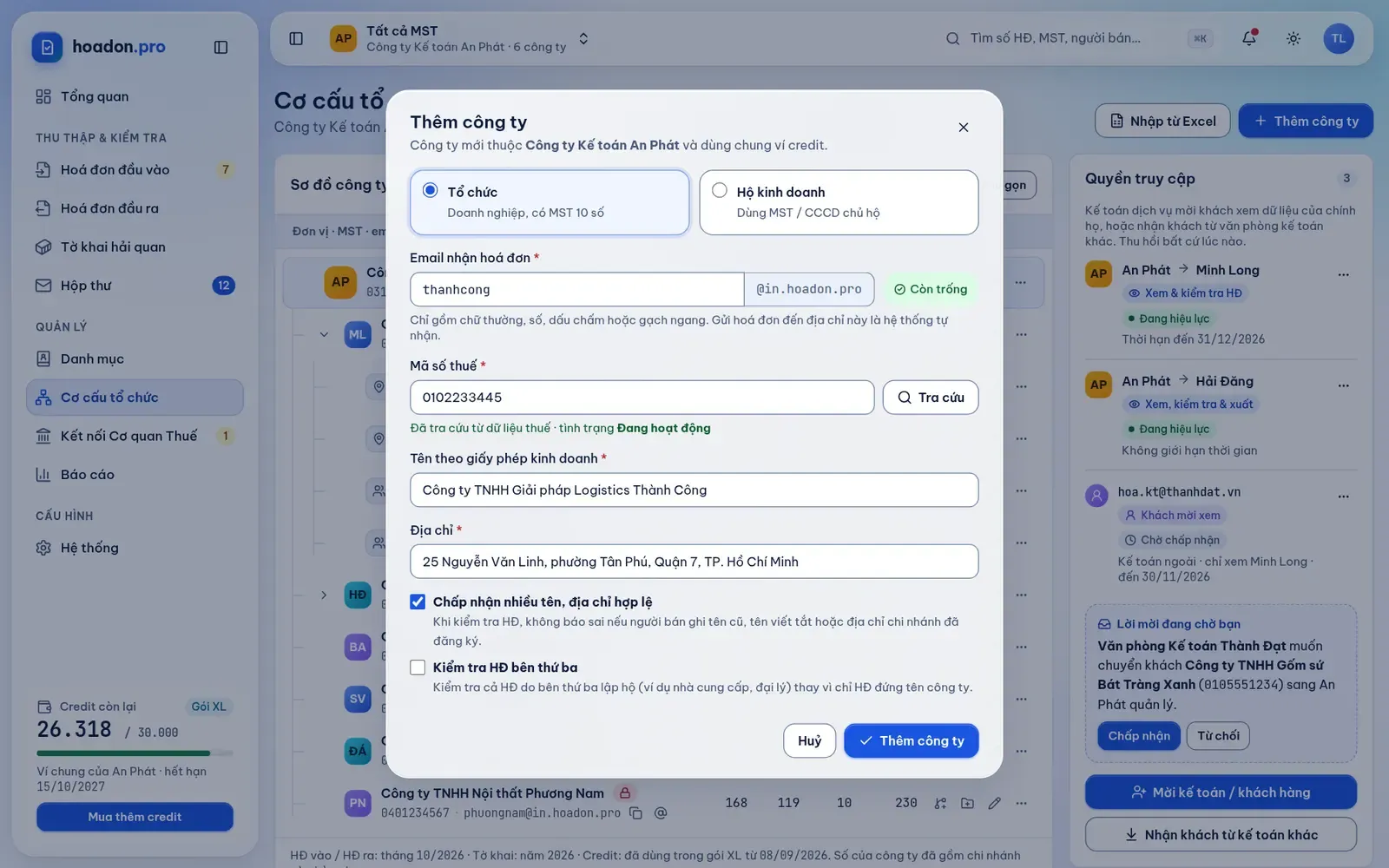This screenshot has width=1389, height=868.
Task: Click the Mã số thuế input field
Action: 642,398
